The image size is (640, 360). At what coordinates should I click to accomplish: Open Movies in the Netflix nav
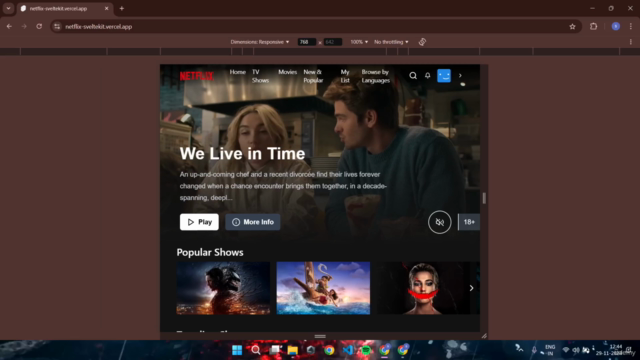(287, 72)
